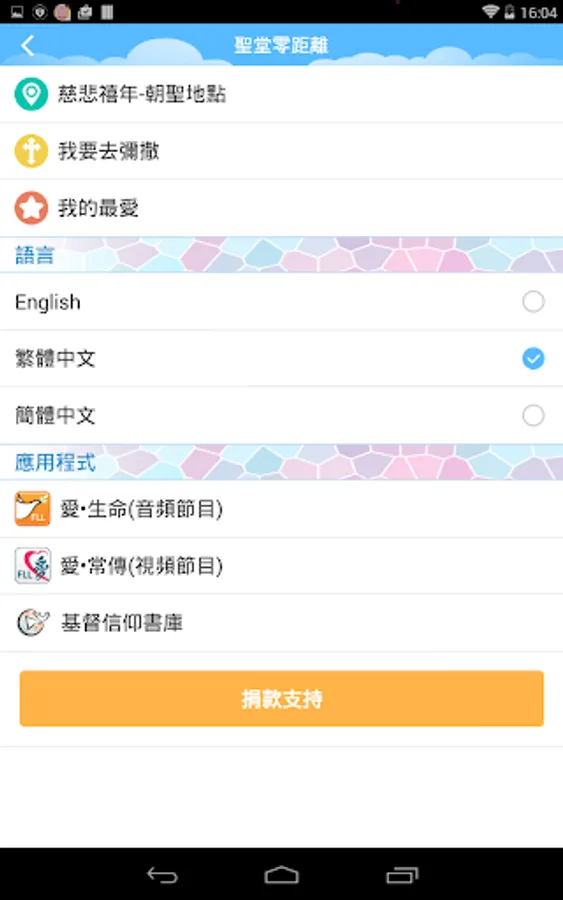Open the 基督信仰書庫 app icon
This screenshot has width=563, height=900.
[32, 622]
